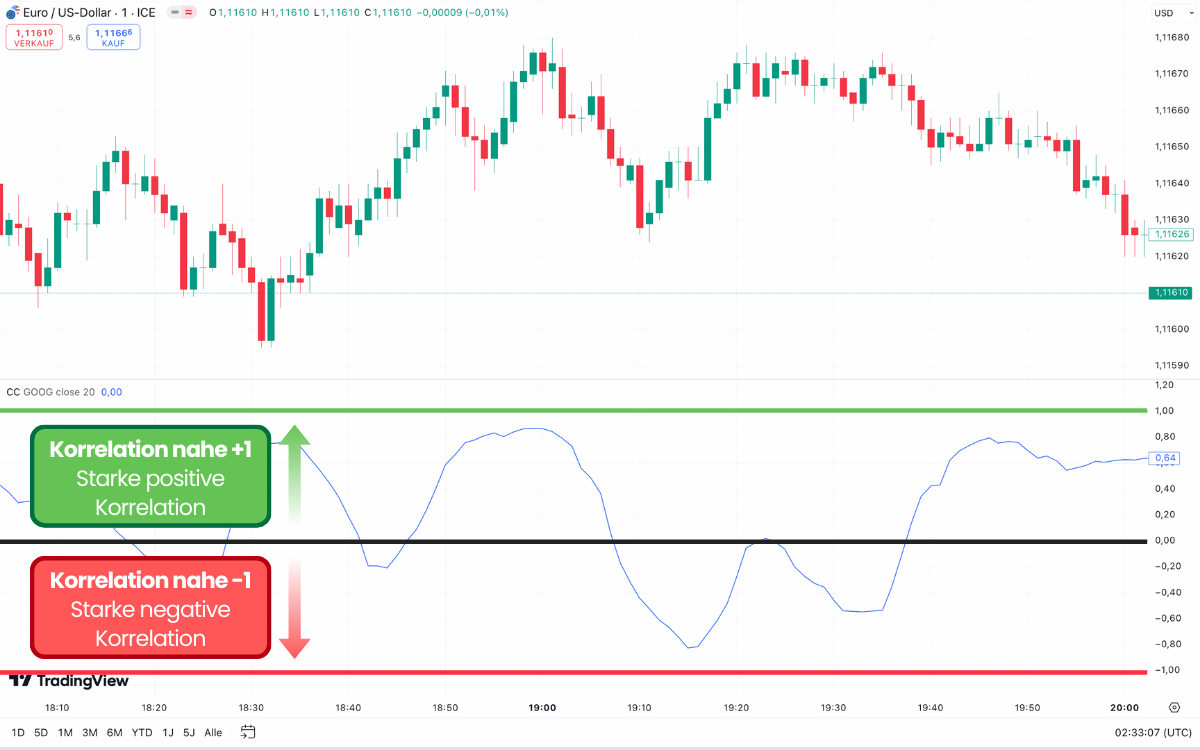Select the 1D time range
The image size is (1200, 750).
click(18, 732)
